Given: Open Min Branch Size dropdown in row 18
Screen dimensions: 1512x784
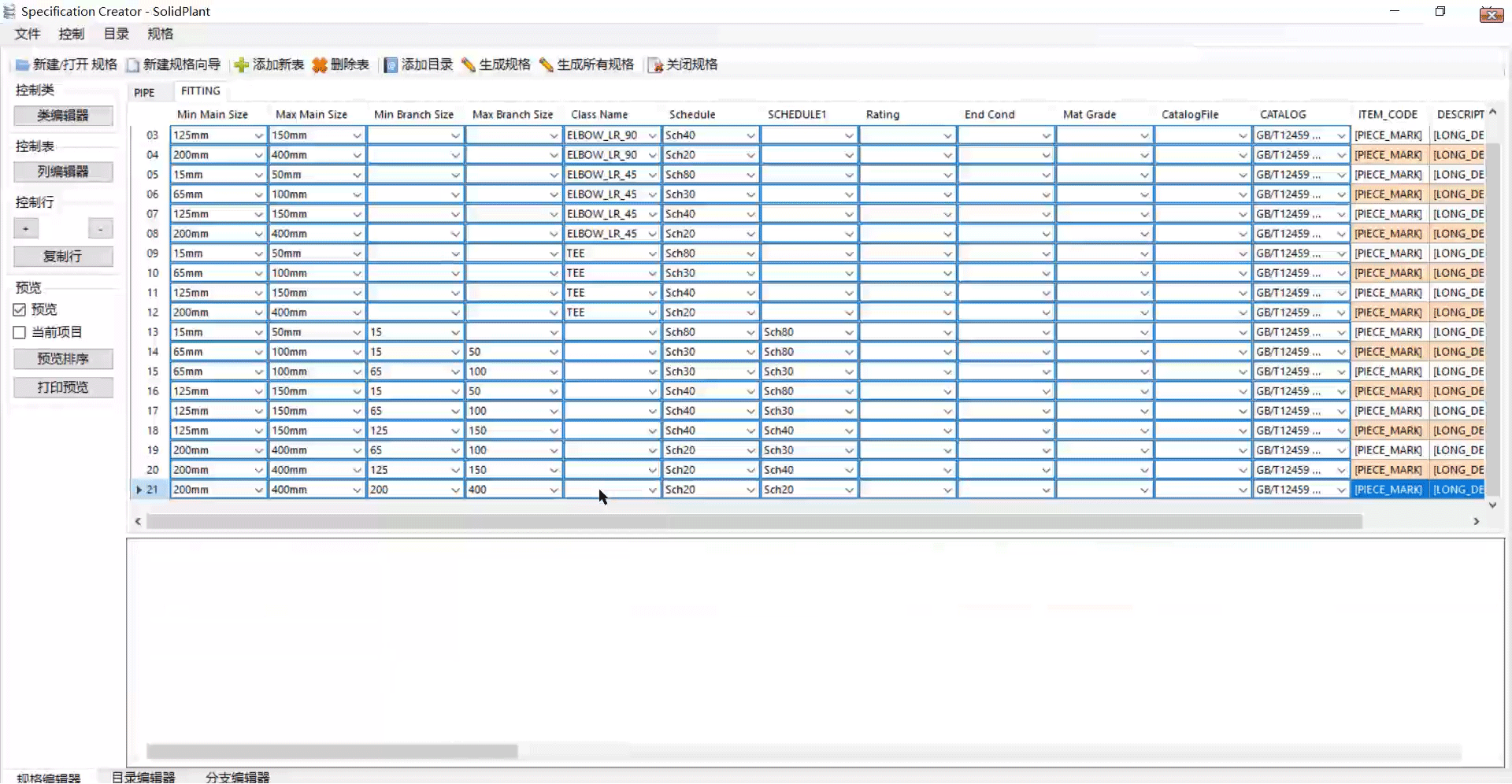Looking at the screenshot, I should click(x=455, y=431).
